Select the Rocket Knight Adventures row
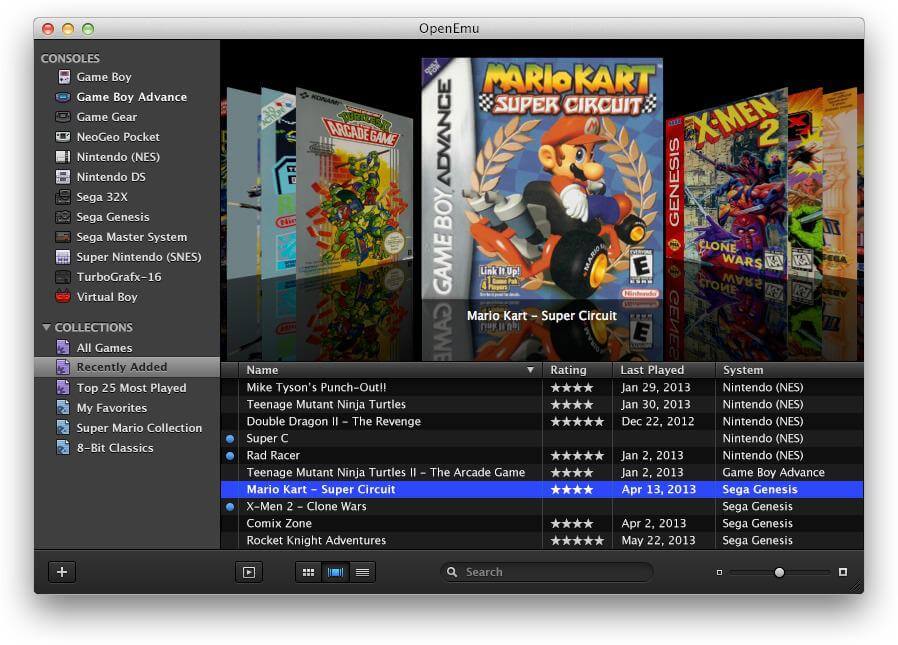This screenshot has width=898, height=645. coord(542,541)
